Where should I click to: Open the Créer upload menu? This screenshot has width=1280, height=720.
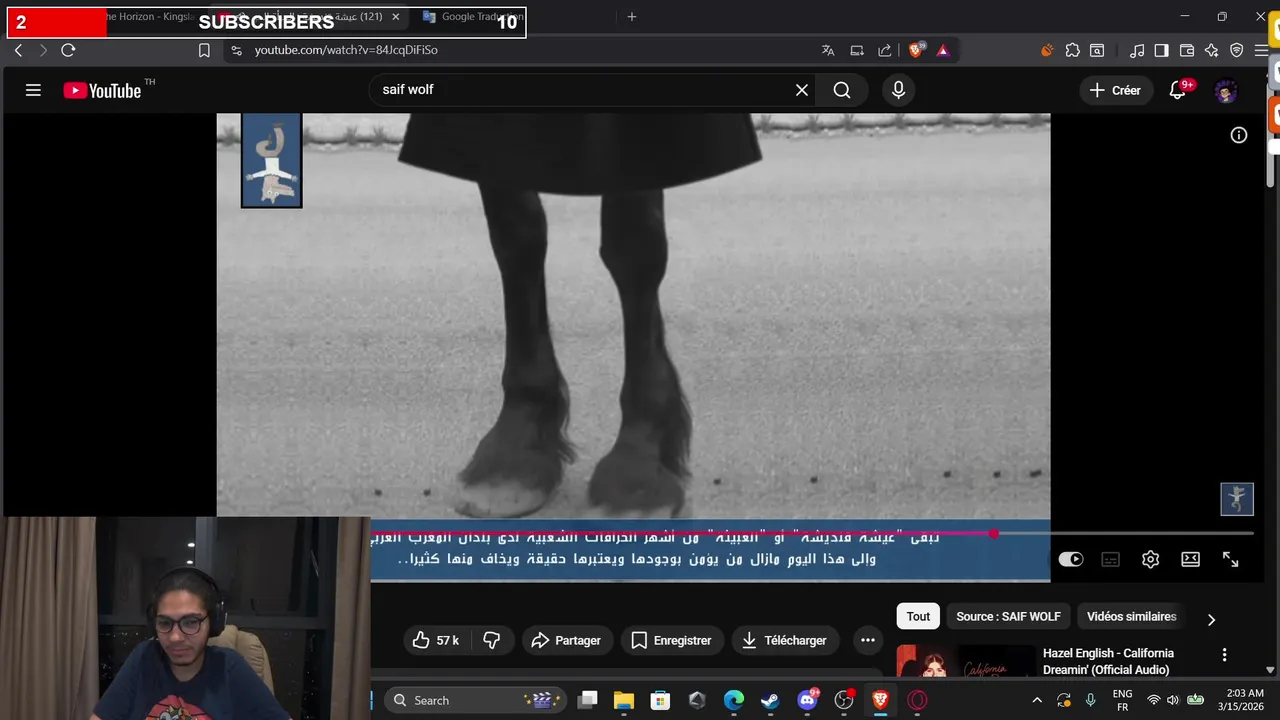[1115, 90]
